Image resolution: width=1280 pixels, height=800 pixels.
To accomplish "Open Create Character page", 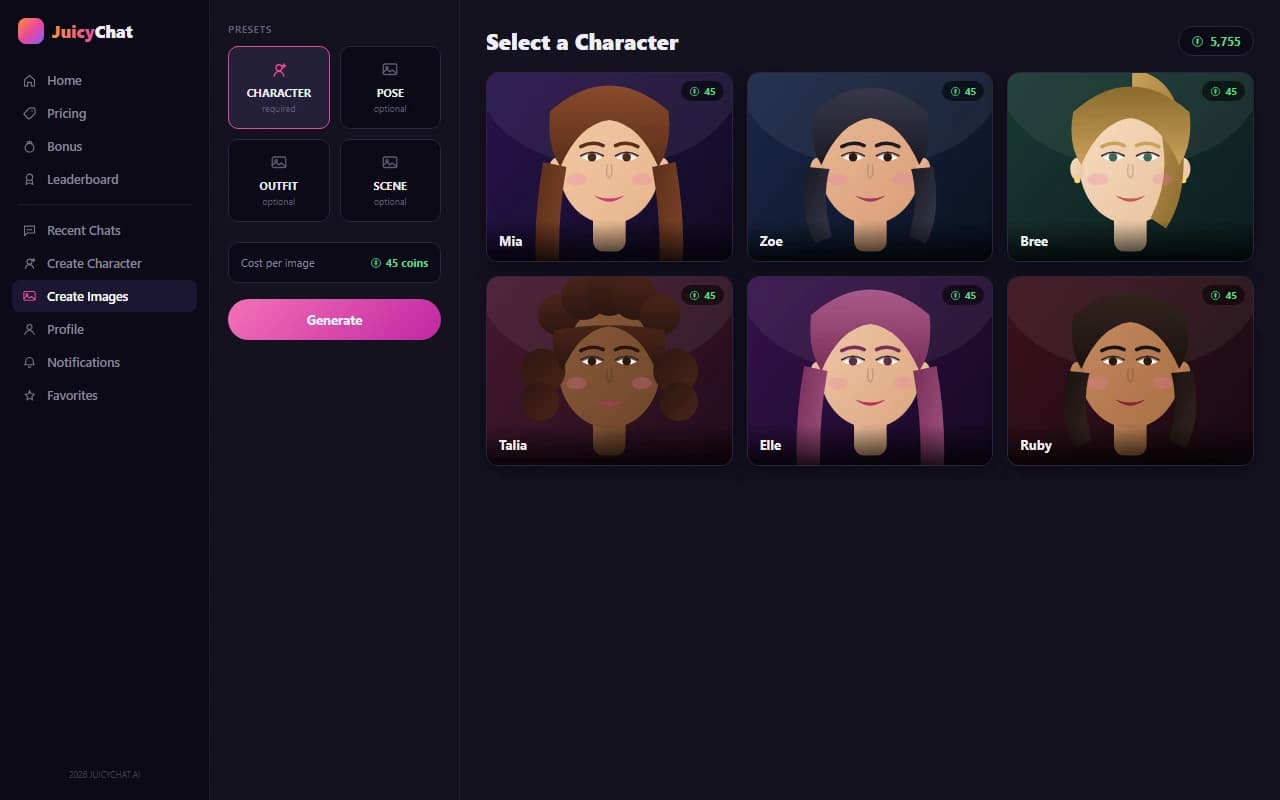I will (x=104, y=264).
